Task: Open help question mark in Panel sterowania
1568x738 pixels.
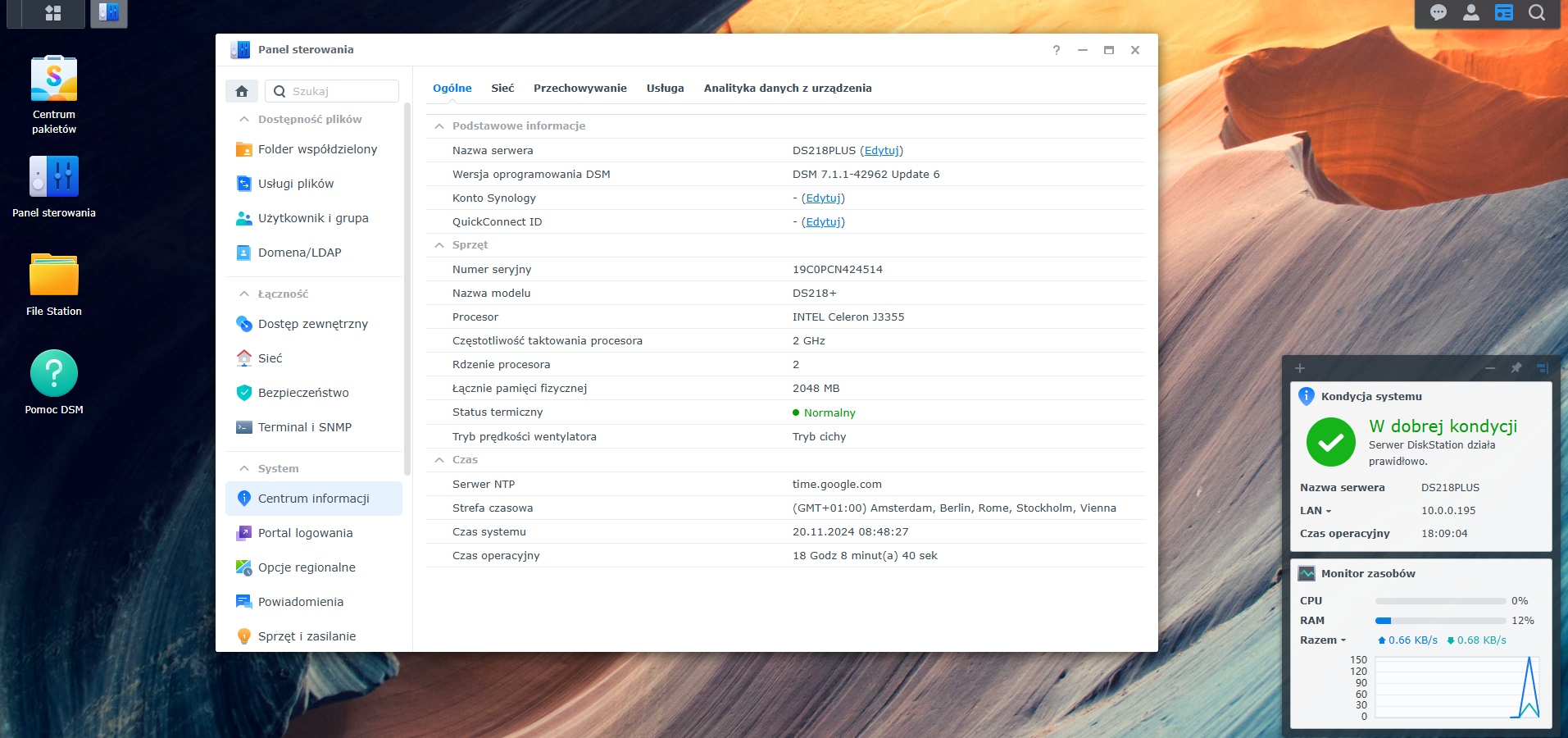Action: 1057,50
